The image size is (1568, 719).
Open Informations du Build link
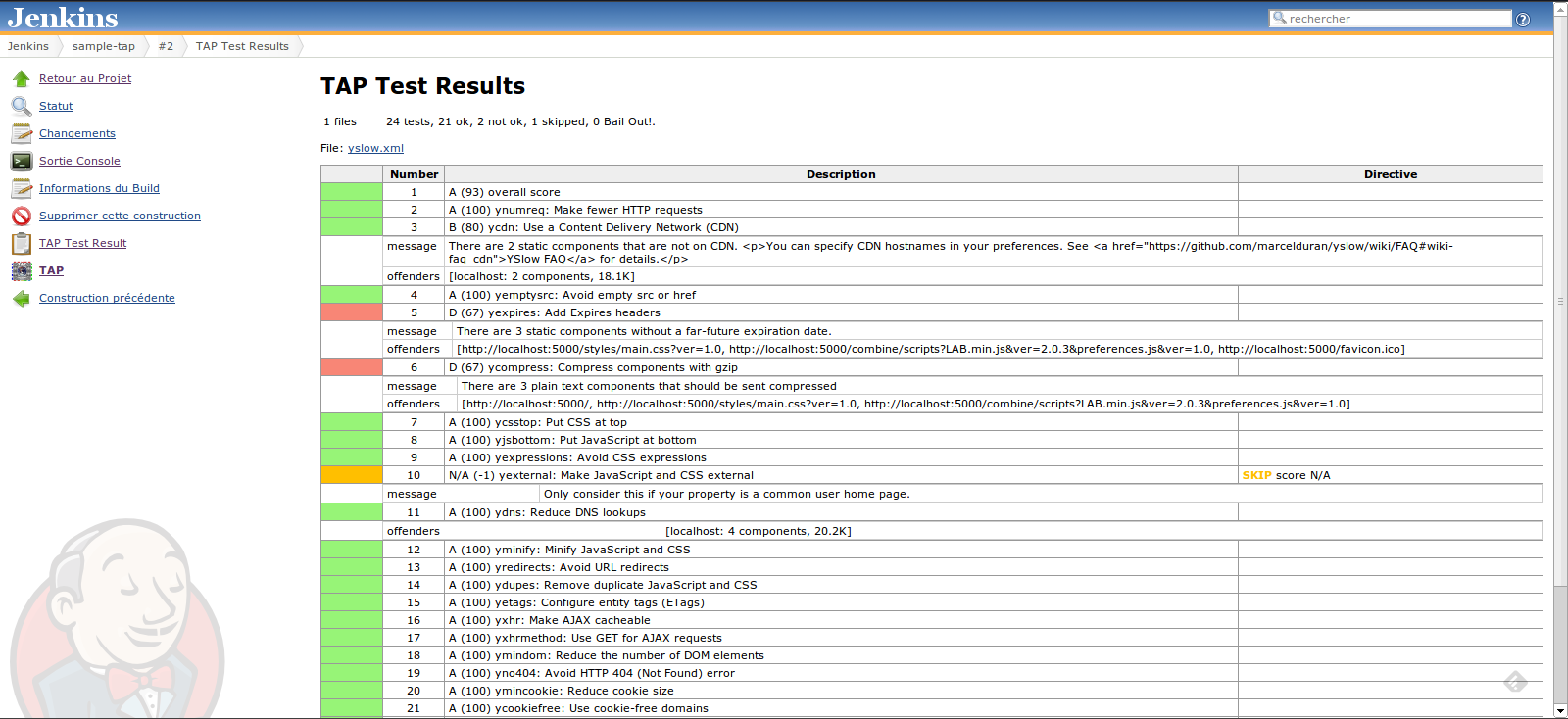[x=99, y=188]
